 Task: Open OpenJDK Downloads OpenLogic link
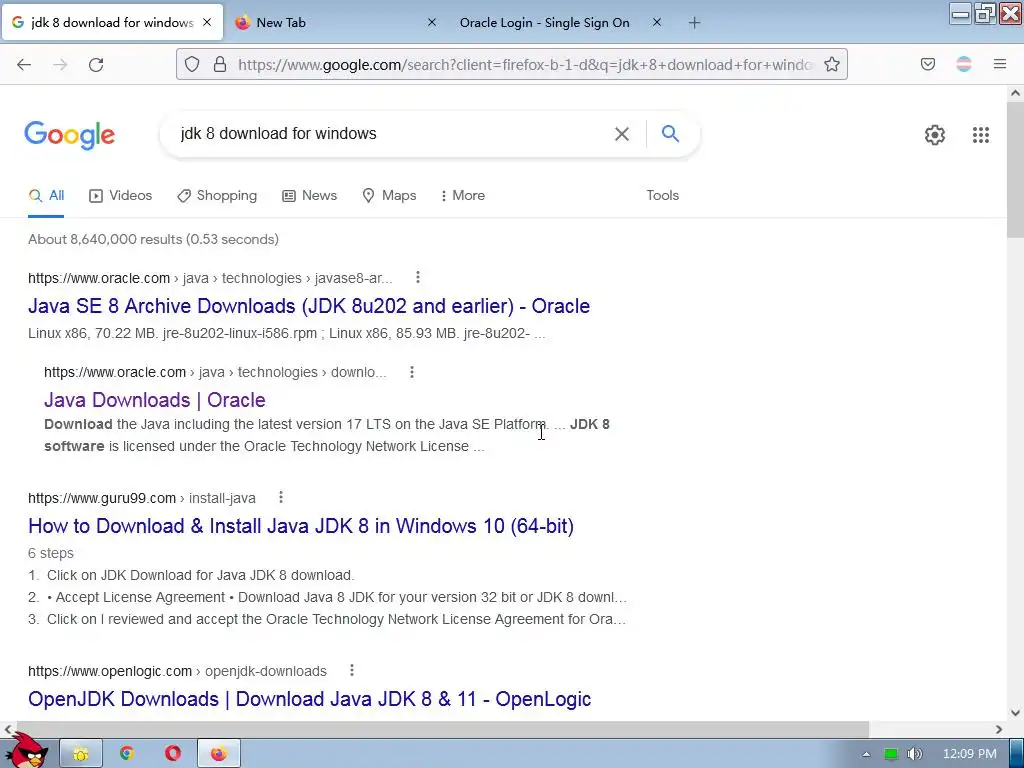coord(310,699)
